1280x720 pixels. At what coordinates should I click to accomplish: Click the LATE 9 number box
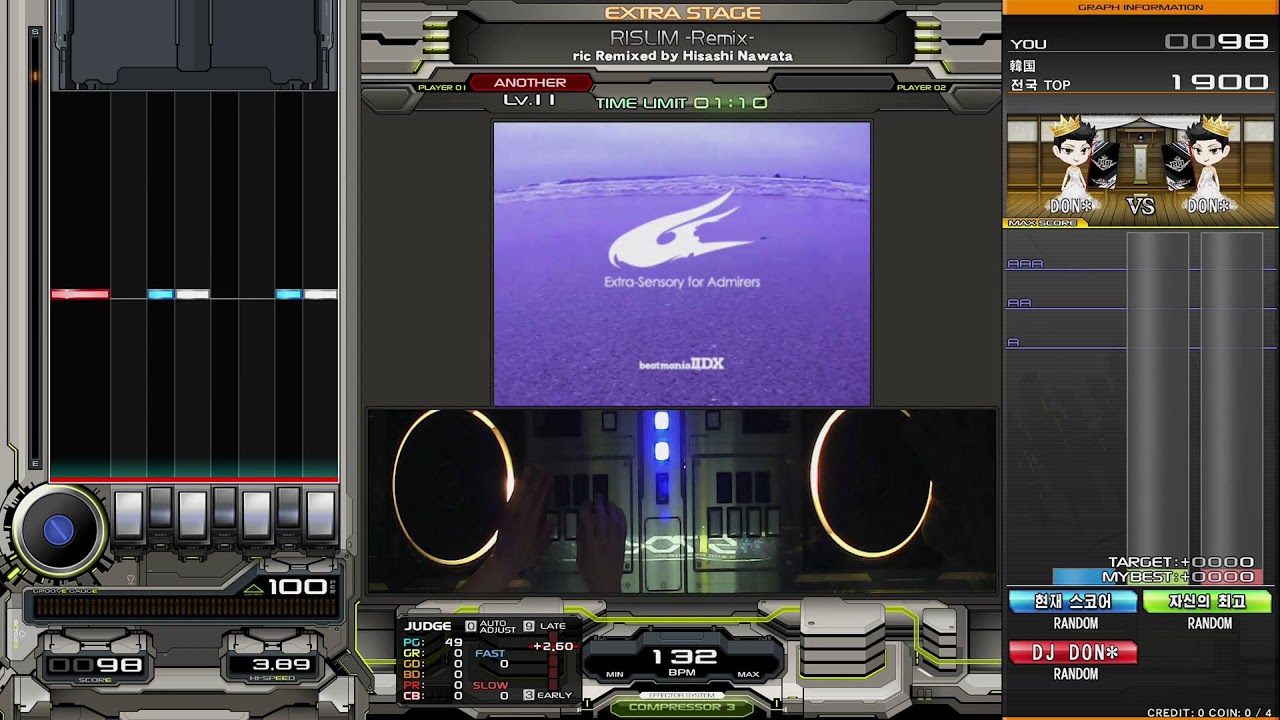(x=528, y=626)
